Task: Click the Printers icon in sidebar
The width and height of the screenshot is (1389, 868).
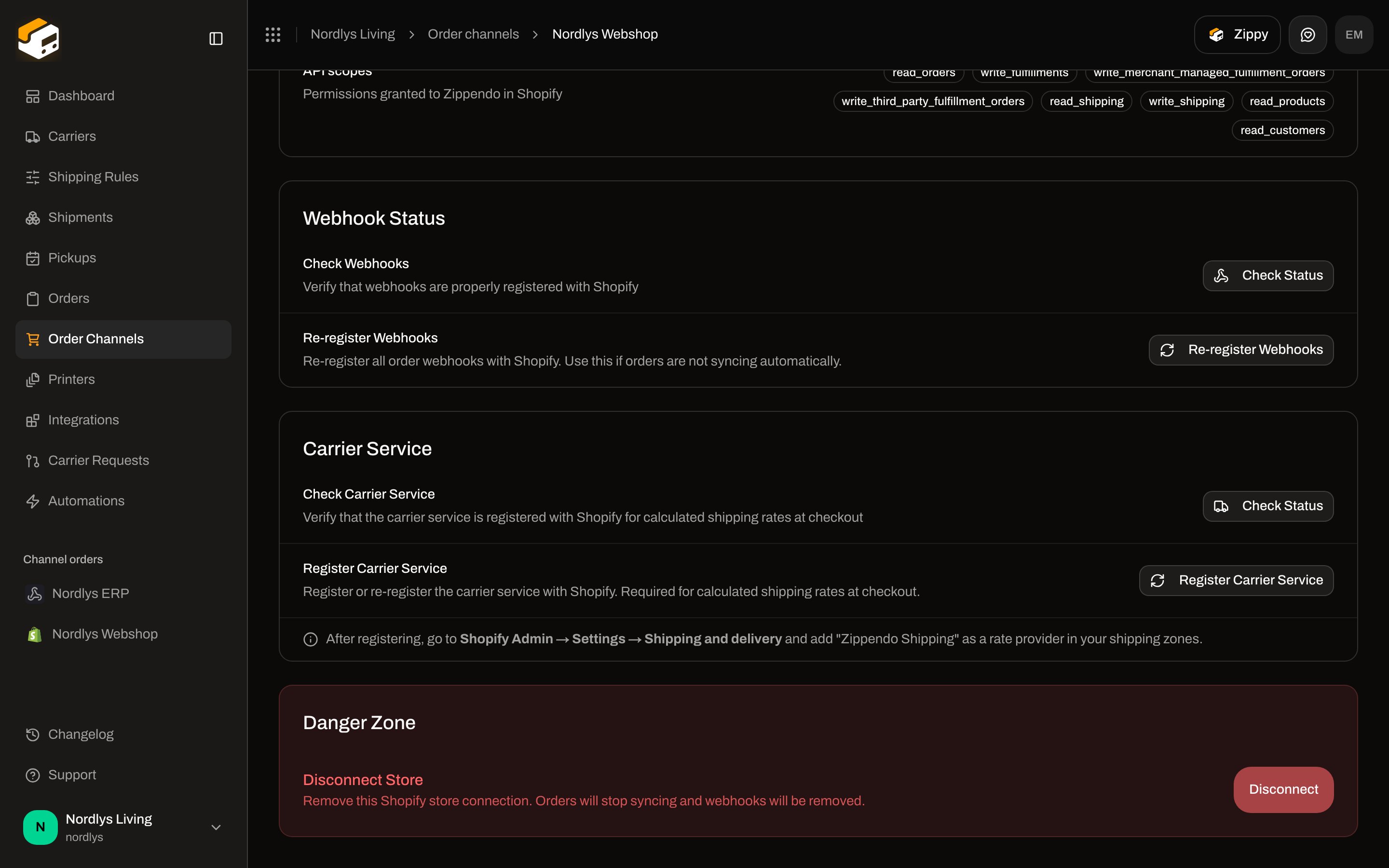Action: (33, 380)
